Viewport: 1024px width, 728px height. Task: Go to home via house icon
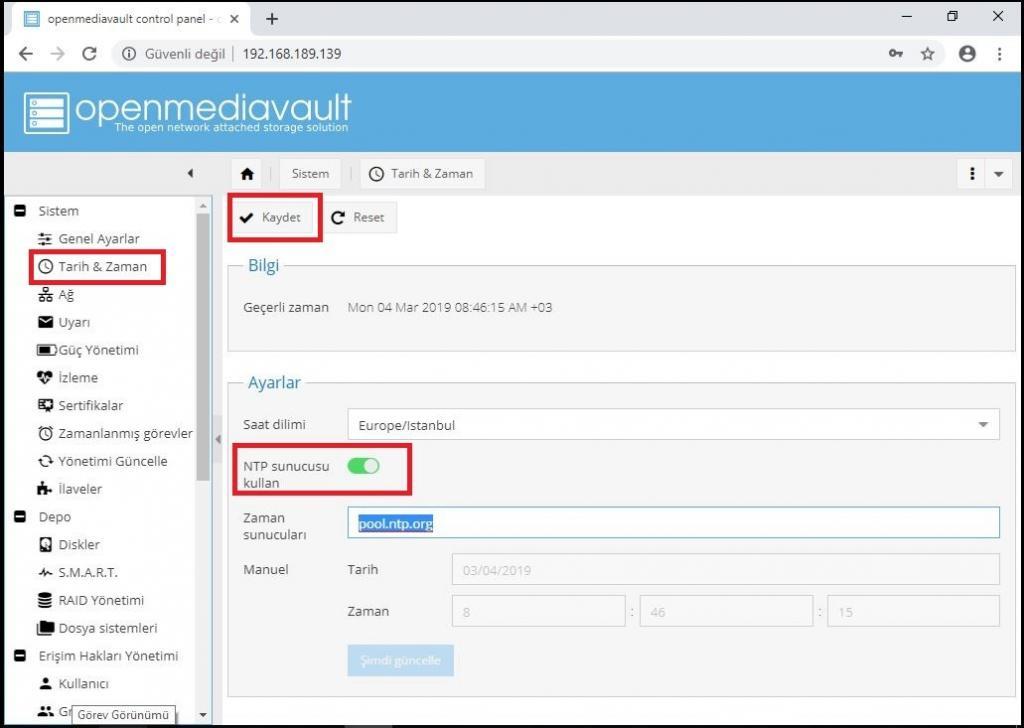[x=247, y=174]
